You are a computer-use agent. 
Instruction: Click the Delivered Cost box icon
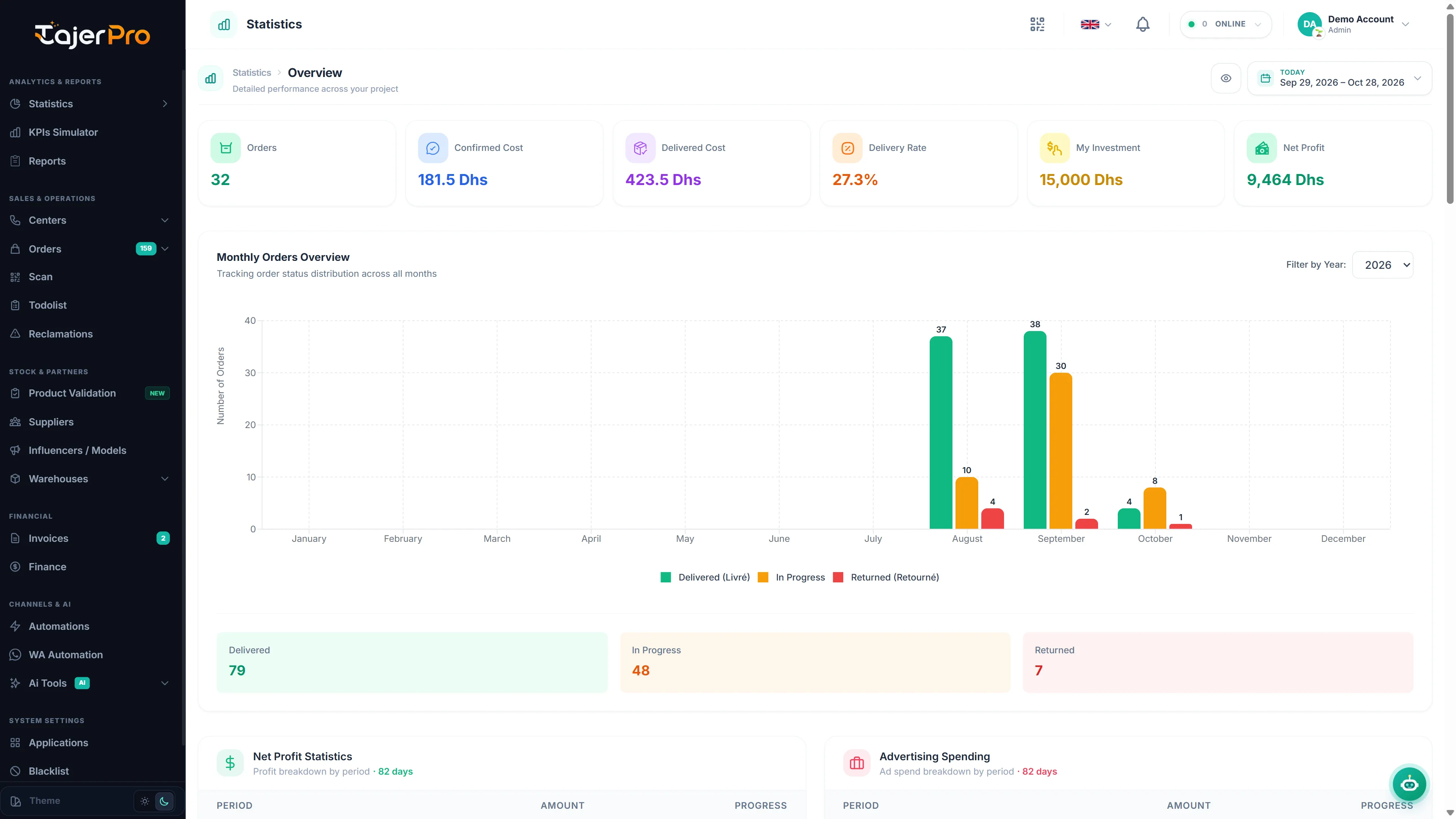pos(640,148)
